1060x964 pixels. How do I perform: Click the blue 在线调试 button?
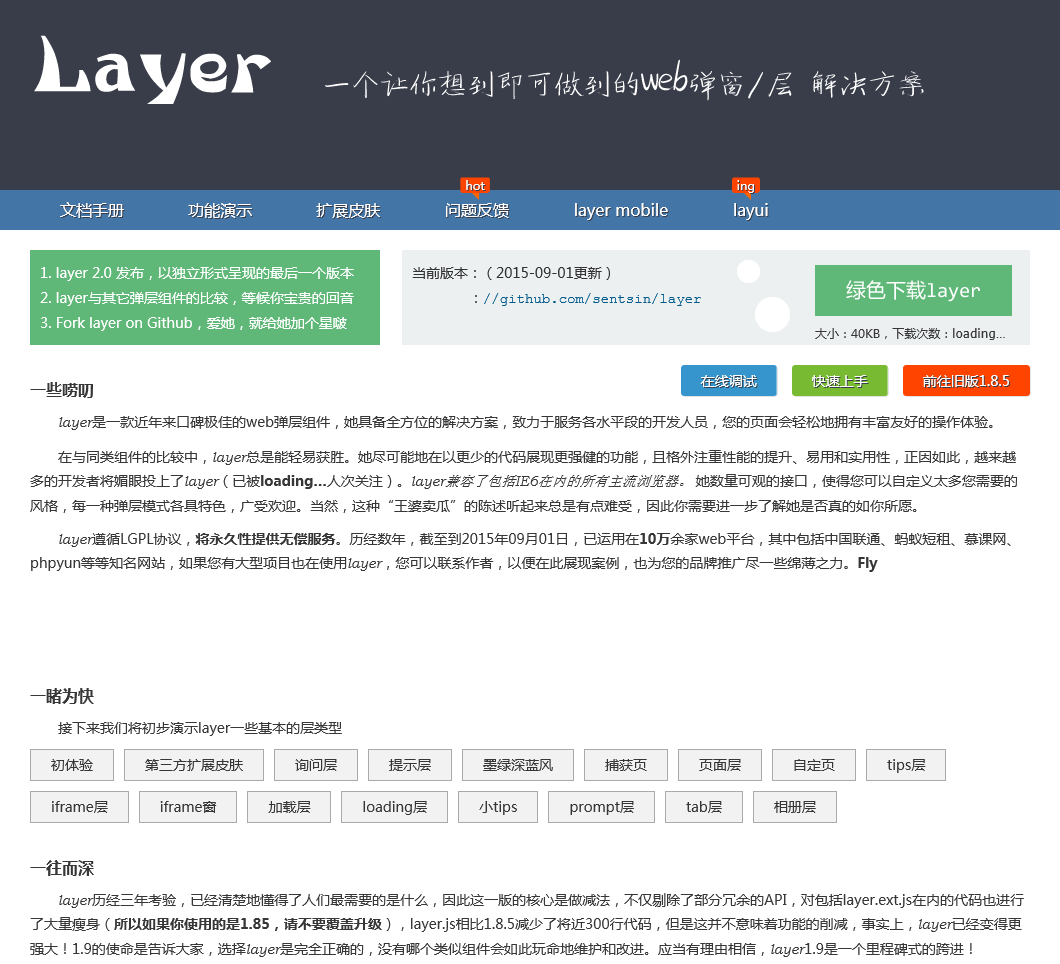point(729,381)
